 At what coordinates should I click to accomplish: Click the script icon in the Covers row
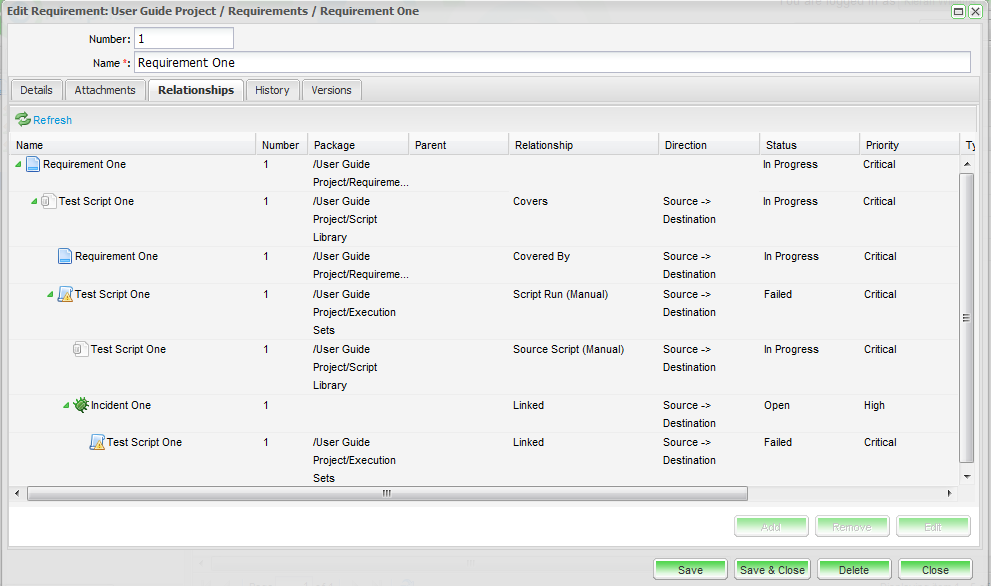(x=49, y=201)
